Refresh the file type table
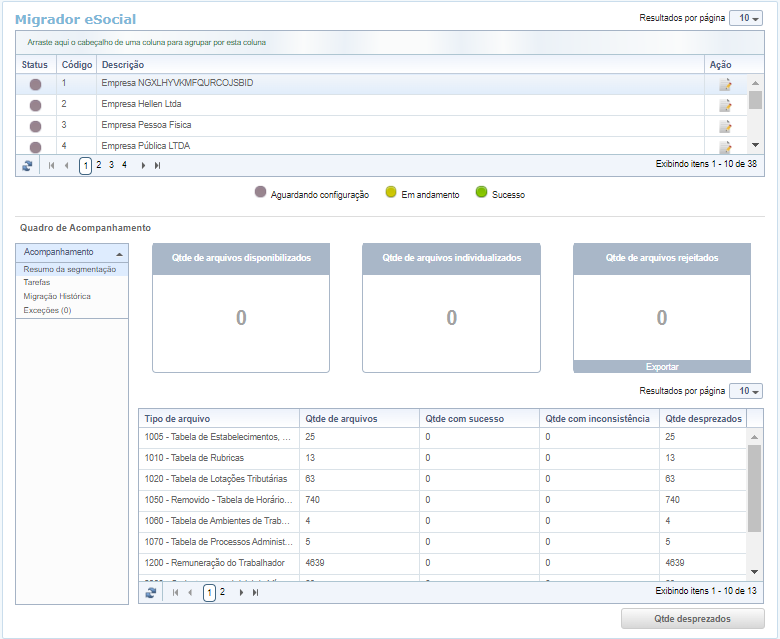Image resolution: width=780 pixels, height=639 pixels. pos(150,592)
